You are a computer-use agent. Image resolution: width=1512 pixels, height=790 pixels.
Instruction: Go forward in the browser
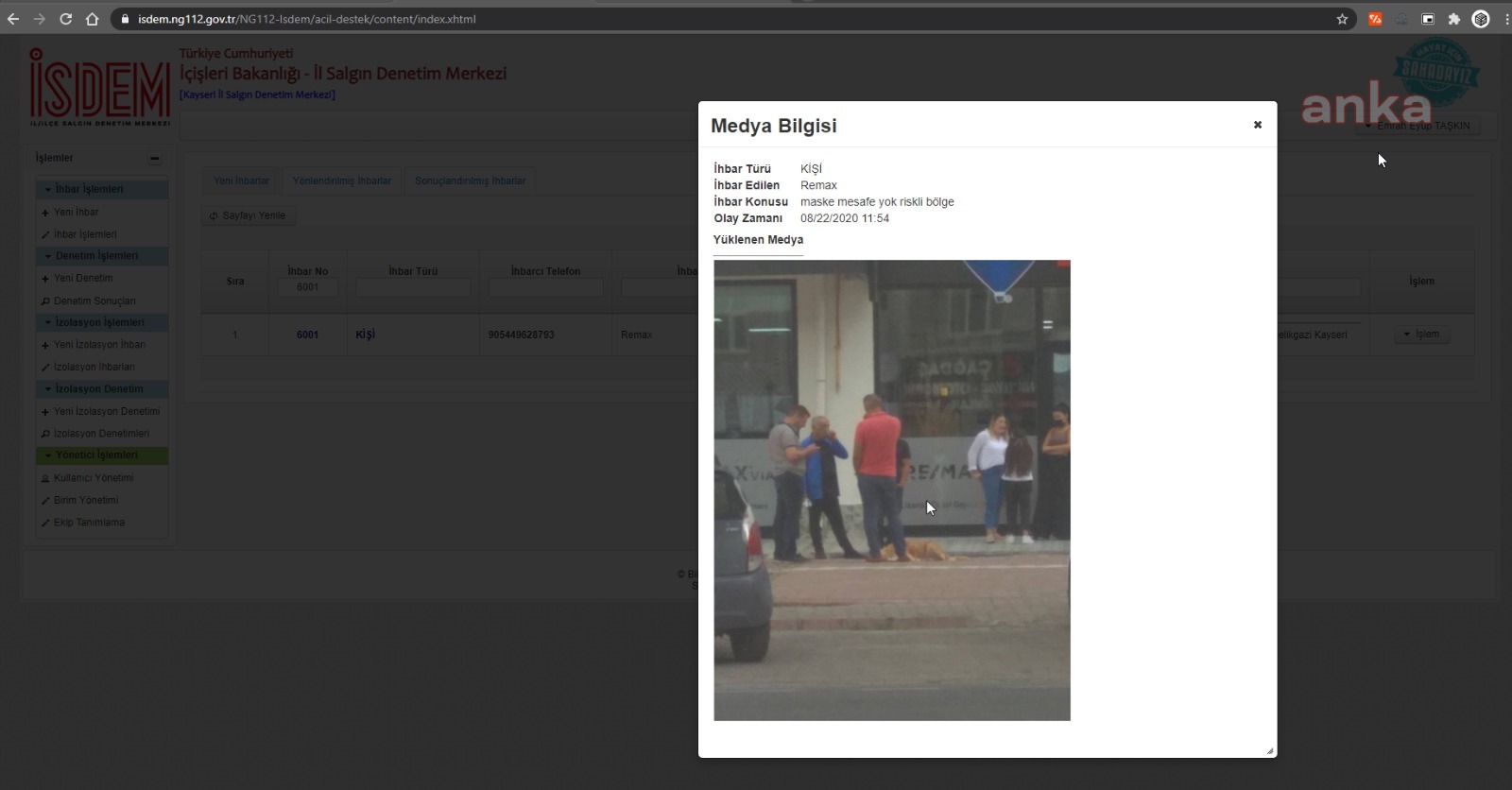coord(40,19)
